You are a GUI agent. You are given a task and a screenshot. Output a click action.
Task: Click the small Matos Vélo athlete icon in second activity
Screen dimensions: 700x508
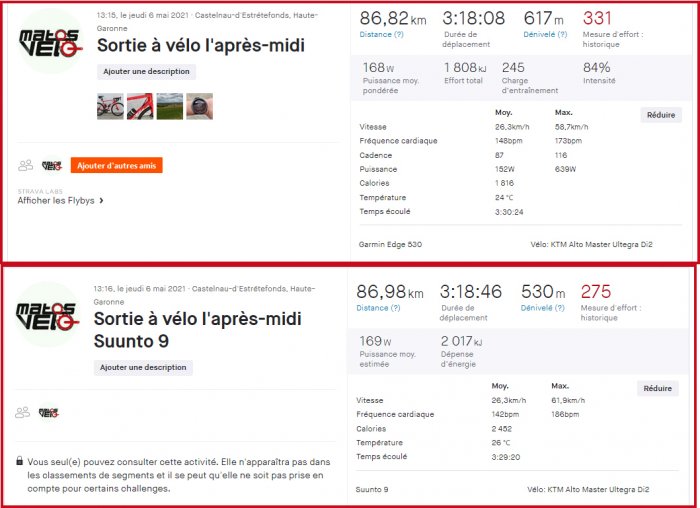pos(49,412)
